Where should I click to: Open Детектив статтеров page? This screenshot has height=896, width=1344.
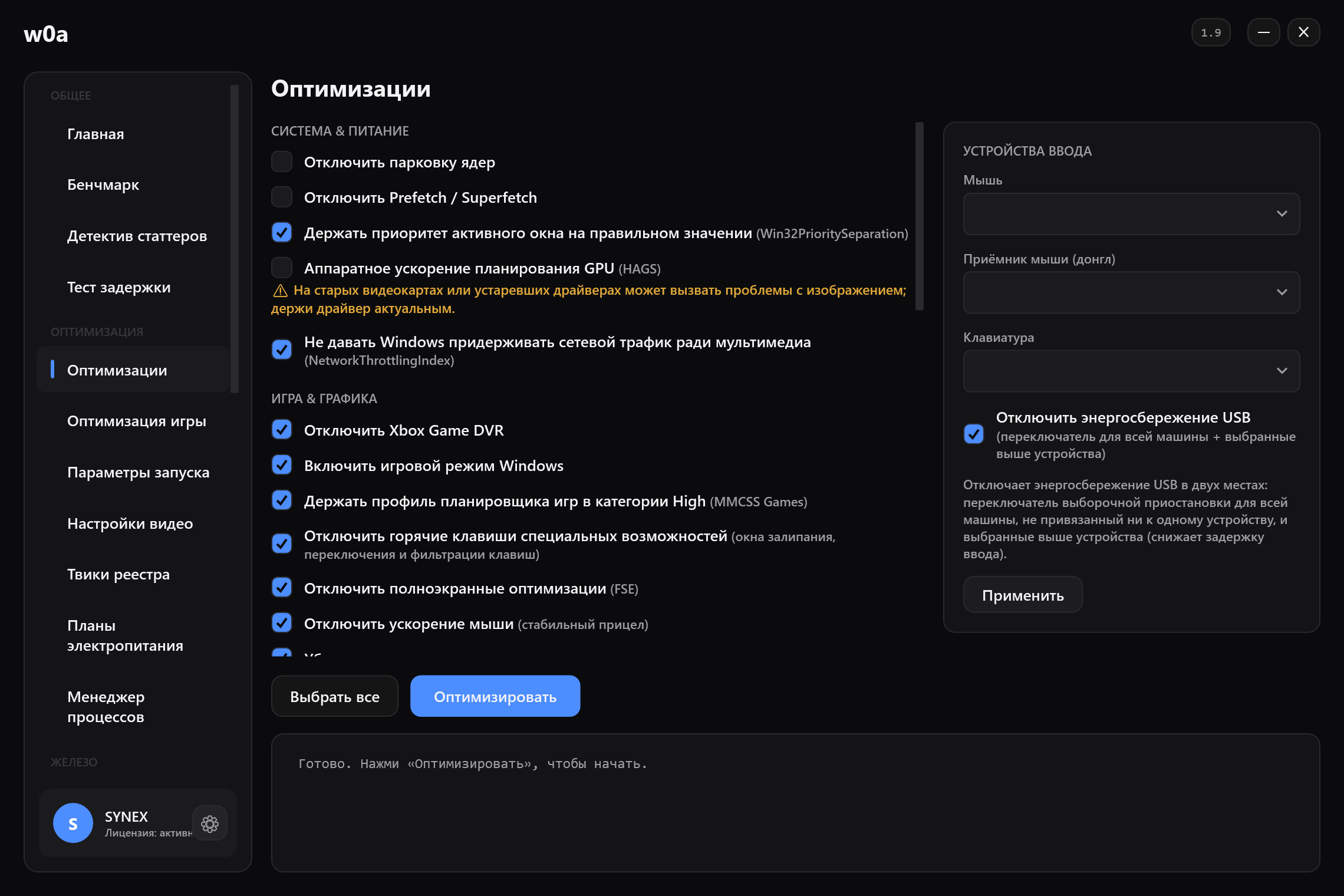[x=133, y=236]
